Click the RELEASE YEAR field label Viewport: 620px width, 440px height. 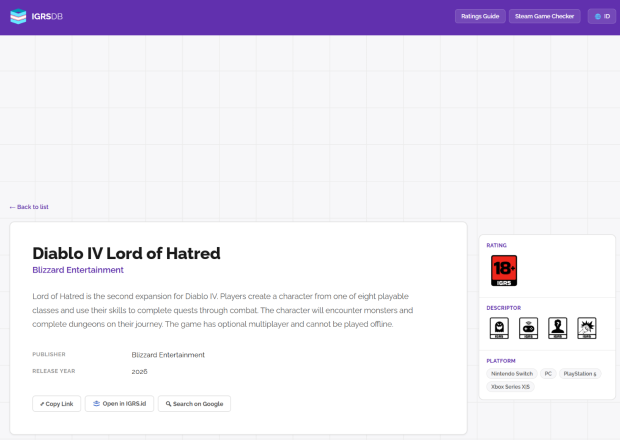(54, 371)
